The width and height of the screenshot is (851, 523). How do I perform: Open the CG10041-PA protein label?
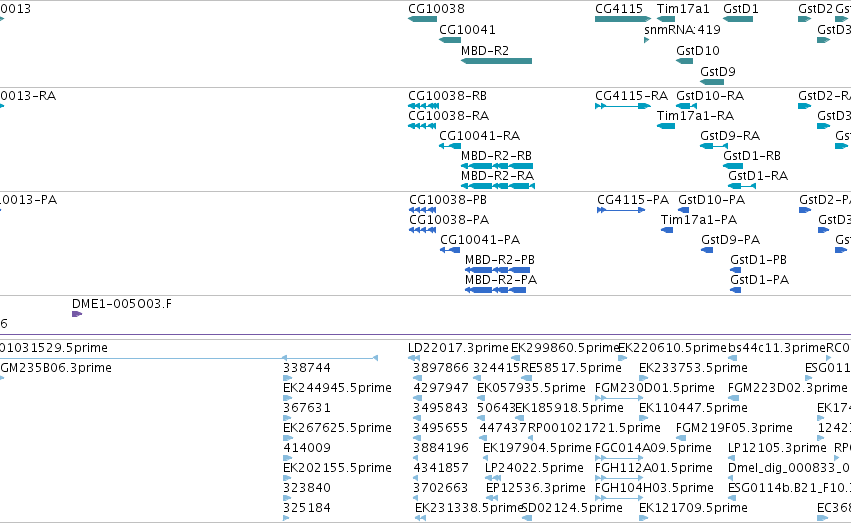pos(480,240)
